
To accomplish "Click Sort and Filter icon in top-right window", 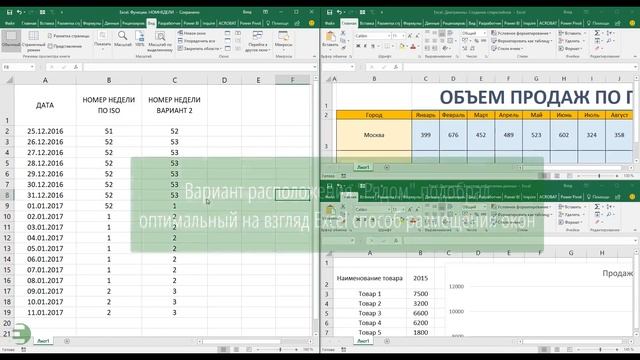I will coord(609,33).
